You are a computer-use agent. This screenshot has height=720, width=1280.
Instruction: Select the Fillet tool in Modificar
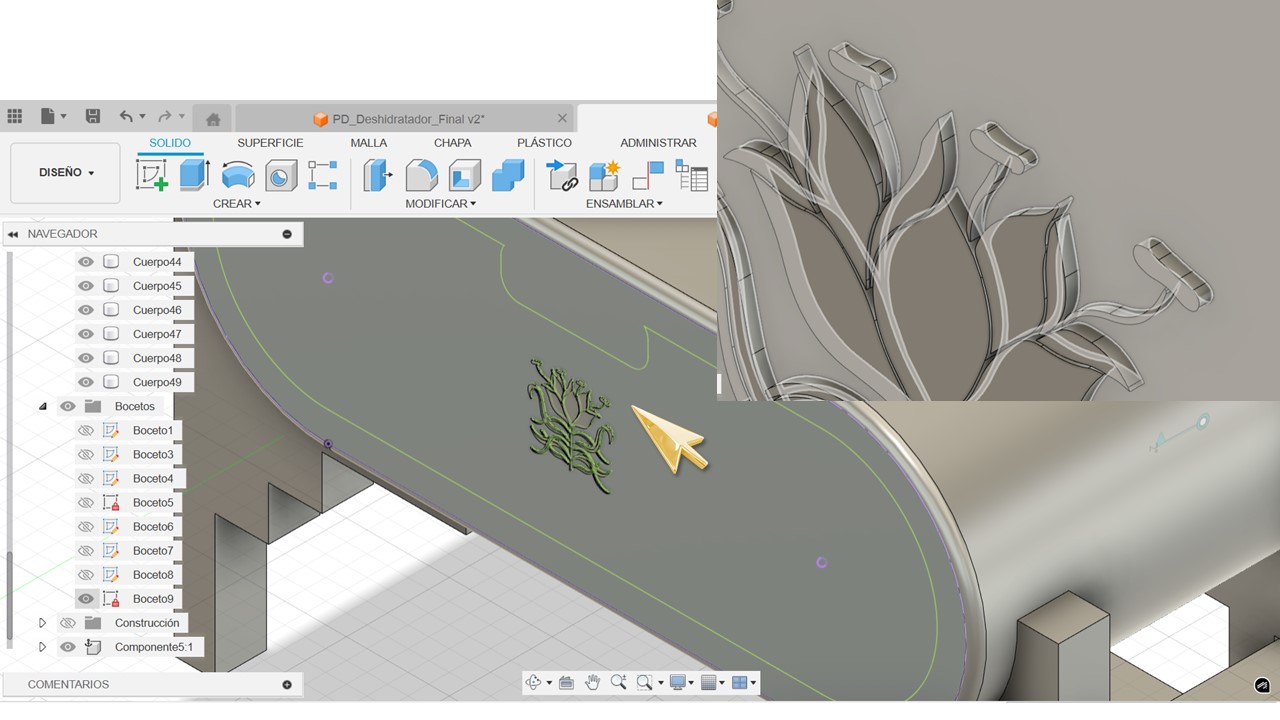(x=421, y=175)
